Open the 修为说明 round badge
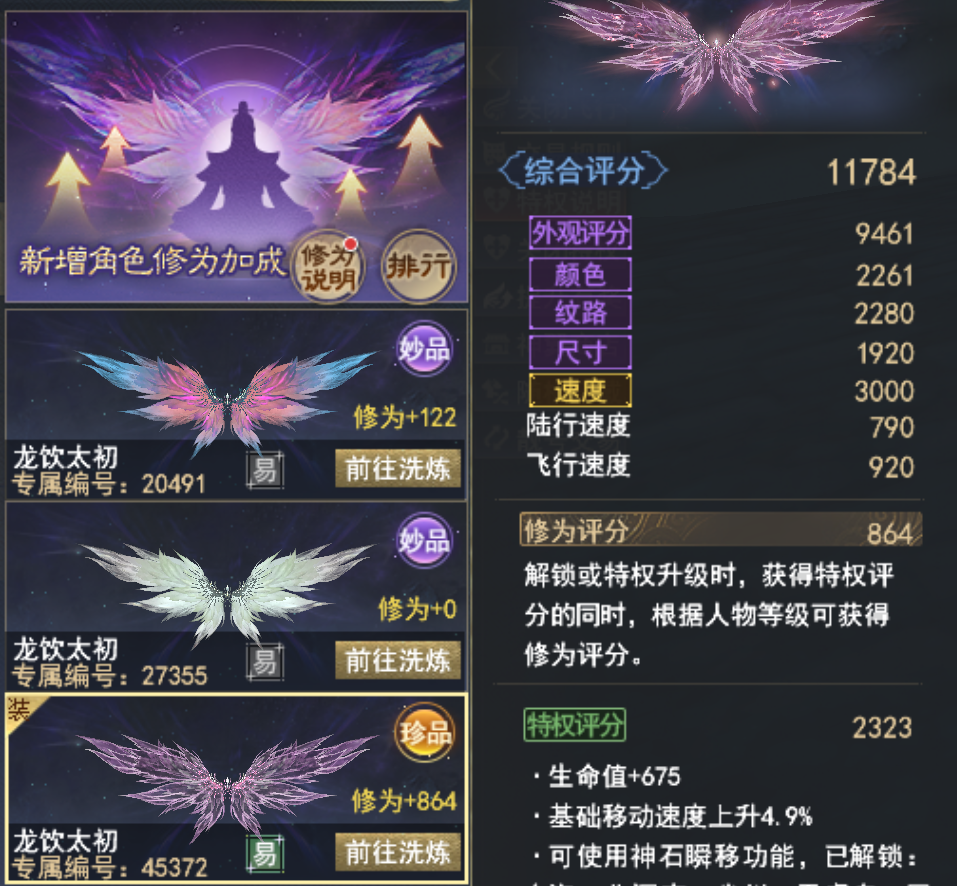 (328, 267)
